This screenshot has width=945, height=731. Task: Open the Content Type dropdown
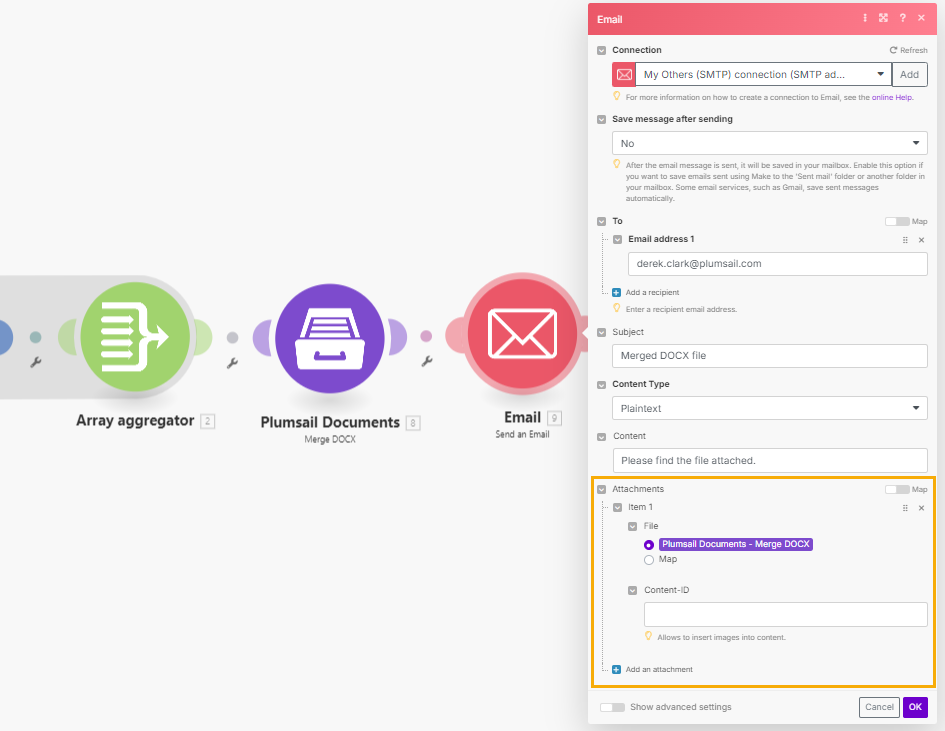point(770,408)
